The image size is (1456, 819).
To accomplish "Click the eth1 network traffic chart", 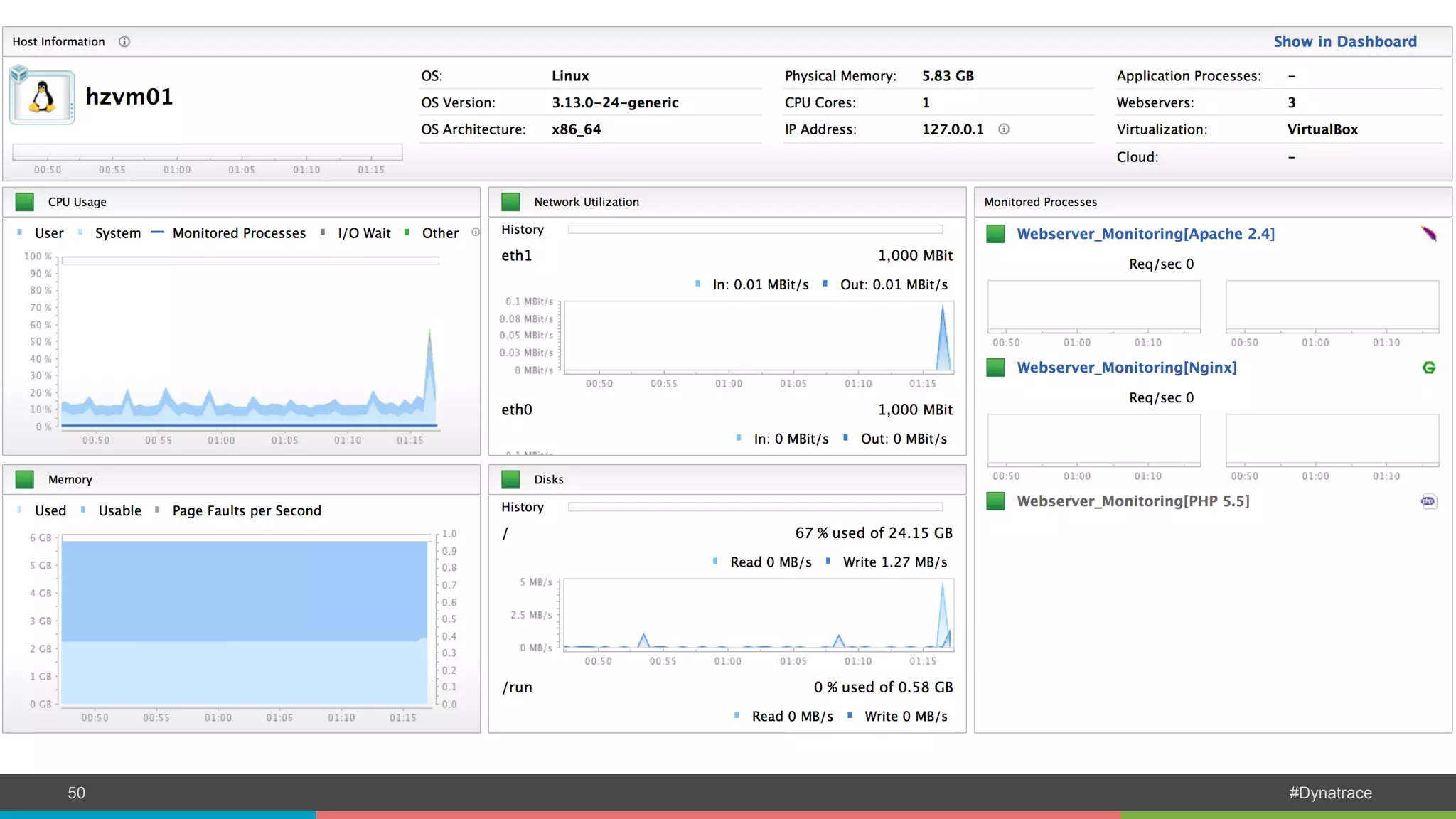I will [759, 336].
